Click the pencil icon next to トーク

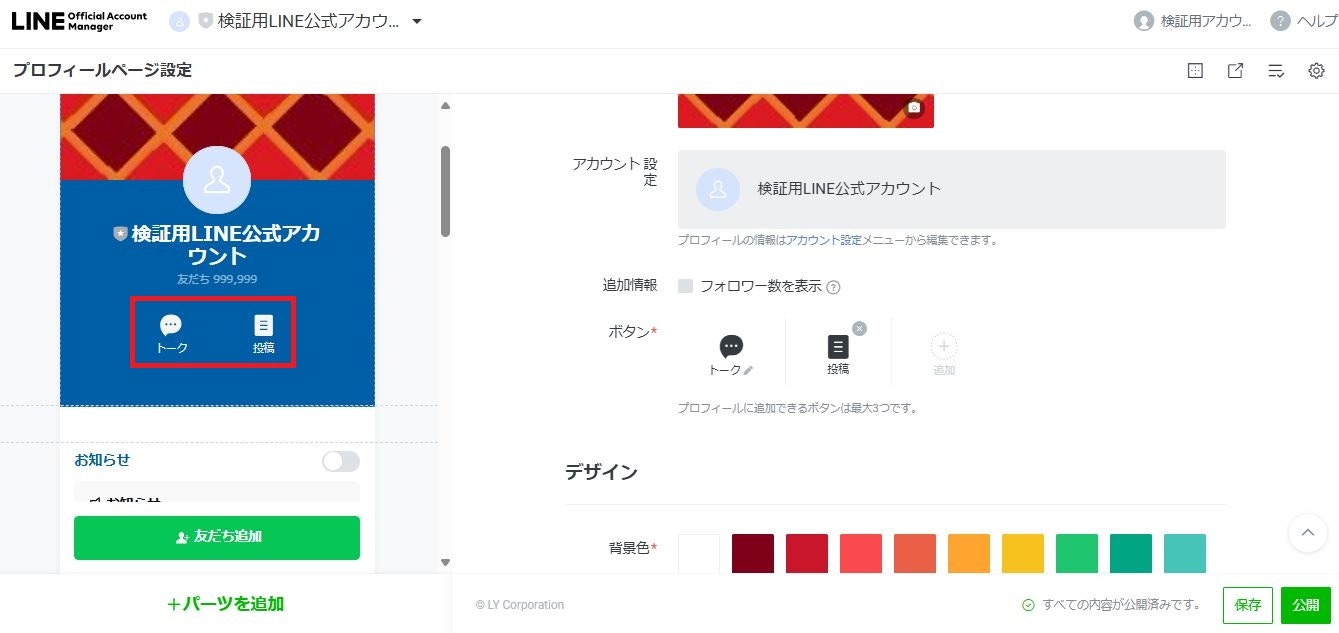pyautogui.click(x=748, y=370)
